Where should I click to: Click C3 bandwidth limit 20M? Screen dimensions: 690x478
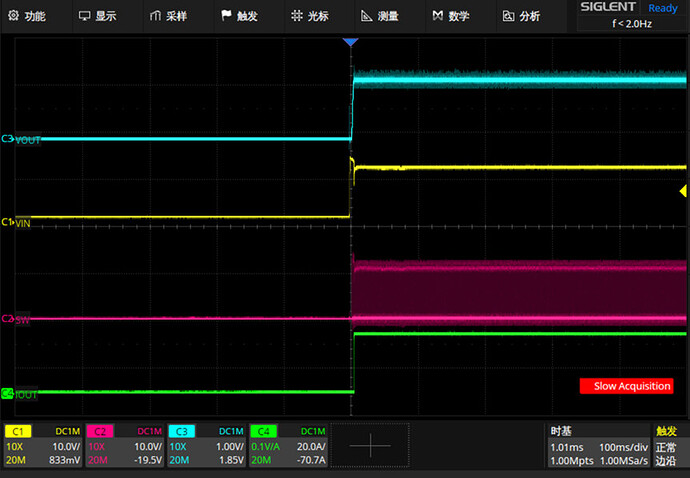pos(179,460)
